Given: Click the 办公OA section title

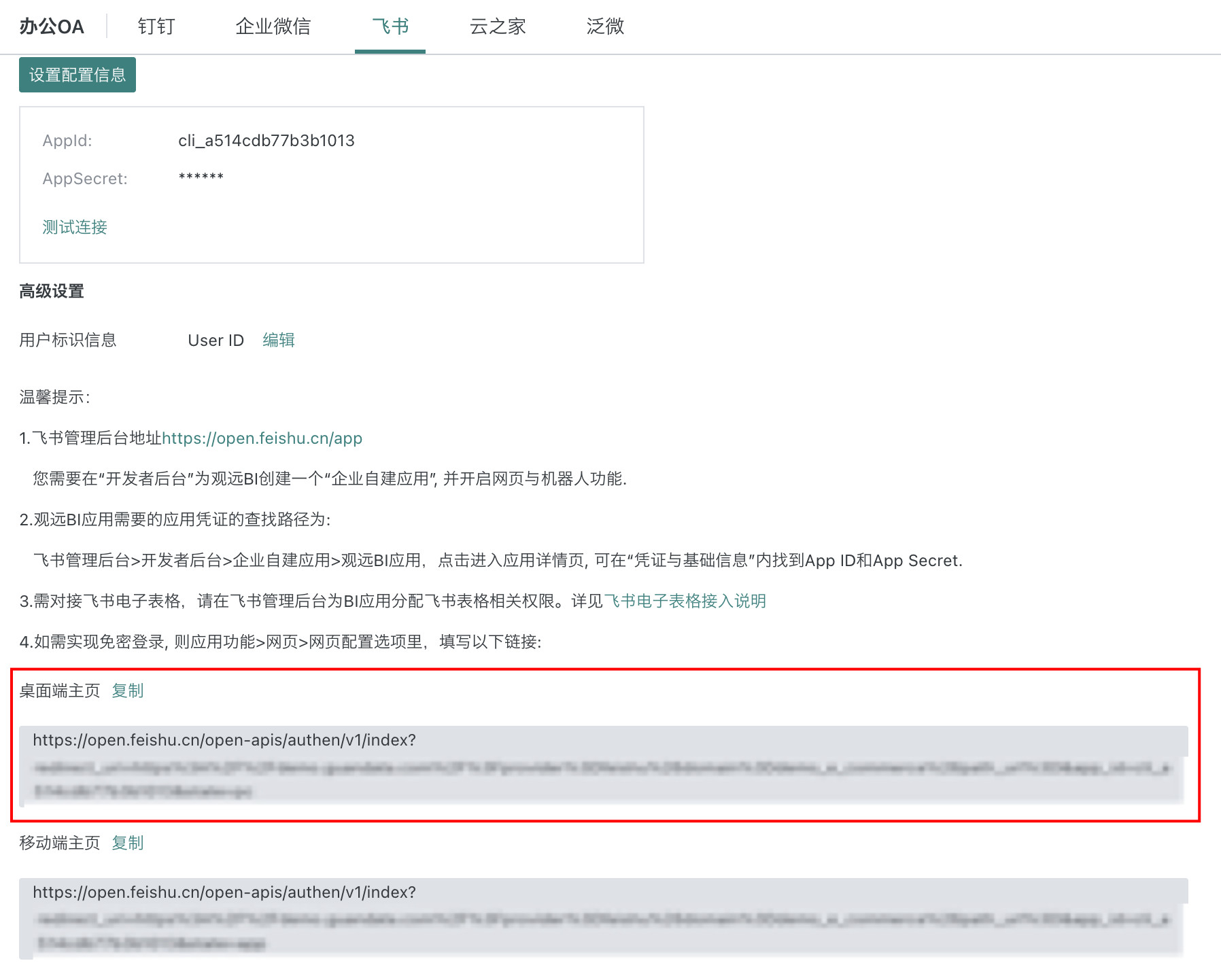Looking at the screenshot, I should [52, 27].
